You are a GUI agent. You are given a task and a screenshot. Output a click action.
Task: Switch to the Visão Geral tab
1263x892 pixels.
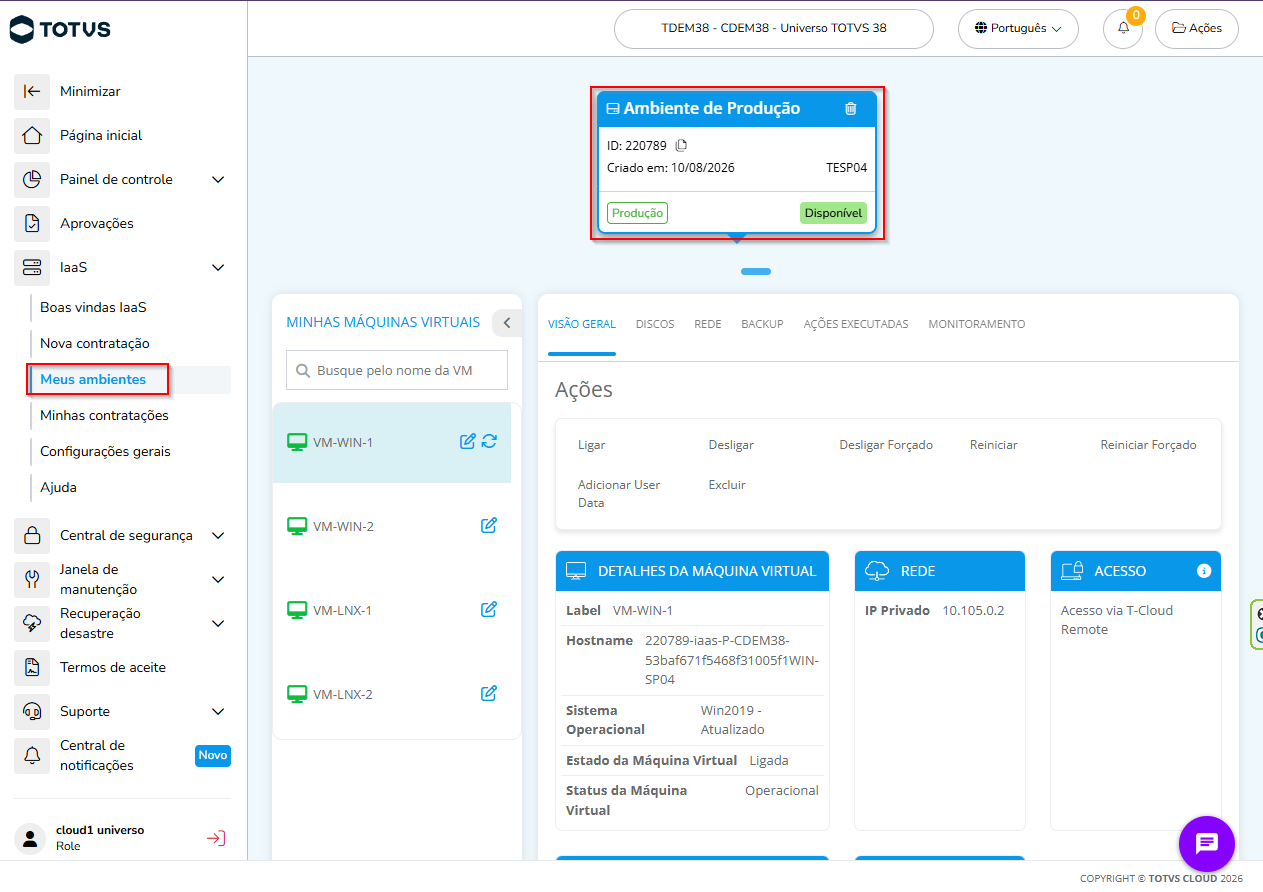click(x=582, y=324)
